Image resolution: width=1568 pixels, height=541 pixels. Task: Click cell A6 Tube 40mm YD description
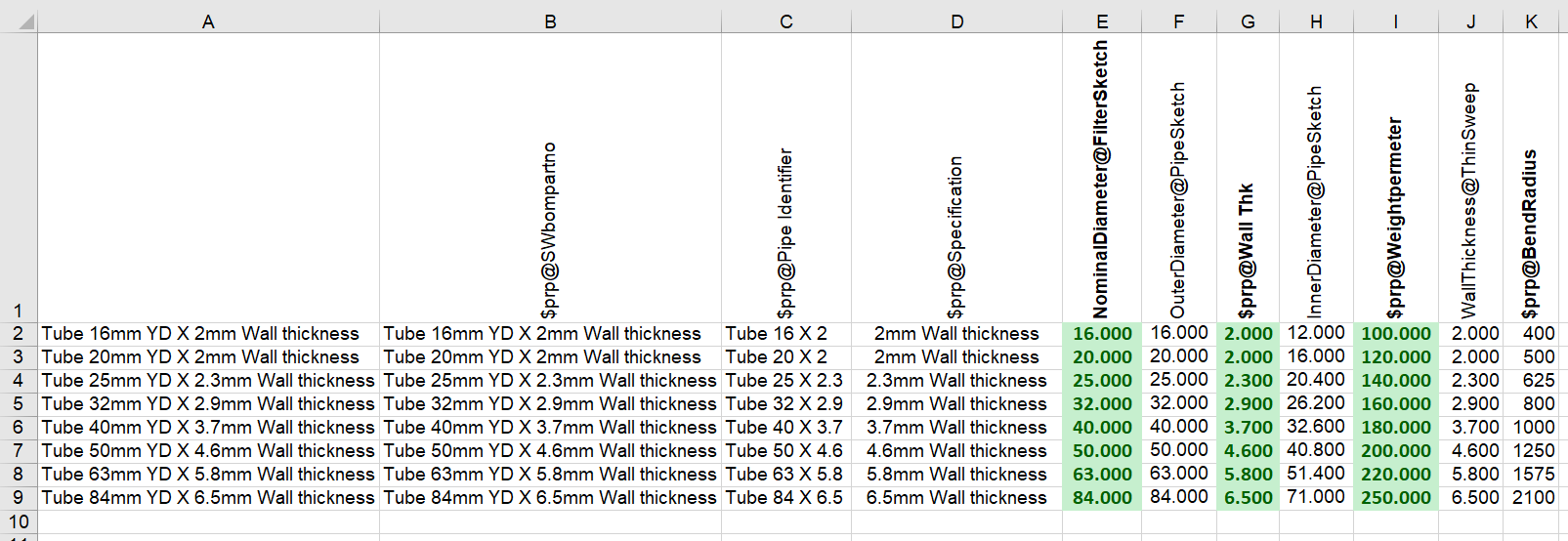[208, 427]
